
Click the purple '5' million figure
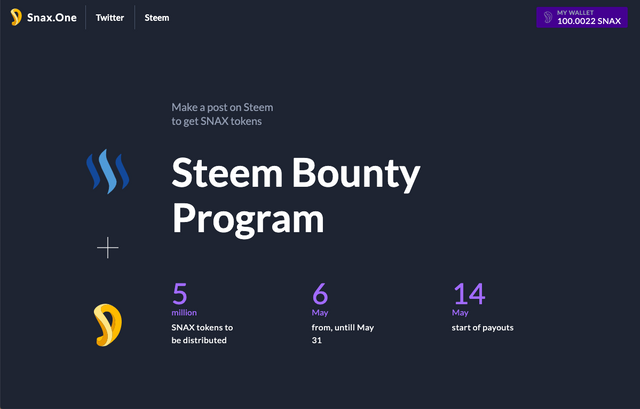pos(180,293)
